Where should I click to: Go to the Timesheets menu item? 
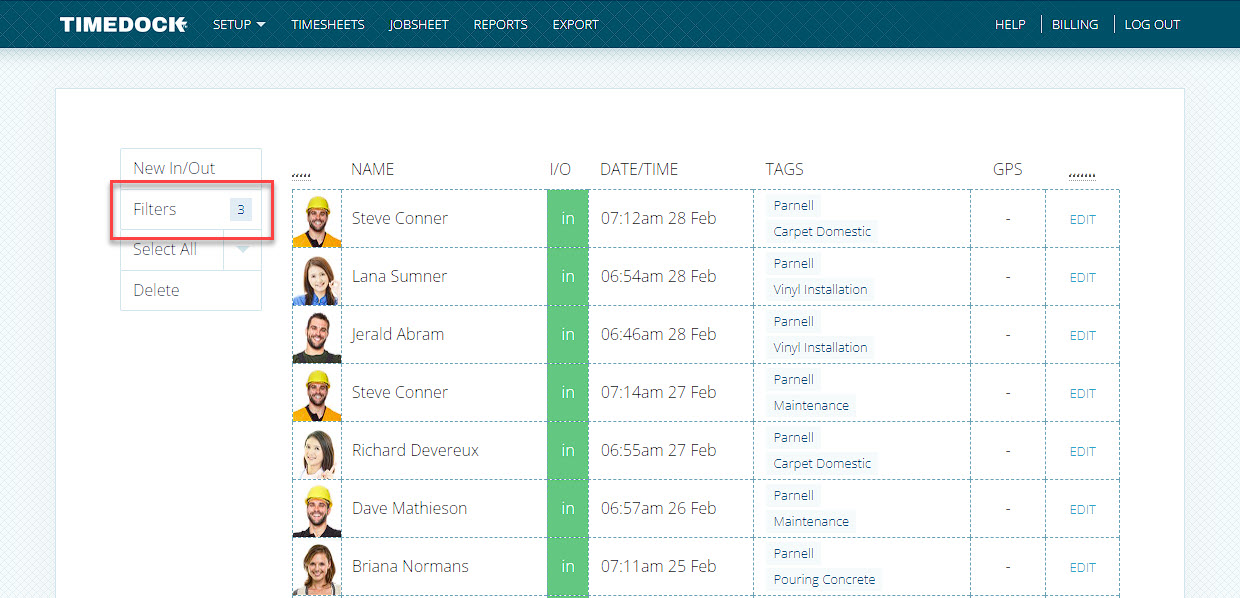point(327,24)
